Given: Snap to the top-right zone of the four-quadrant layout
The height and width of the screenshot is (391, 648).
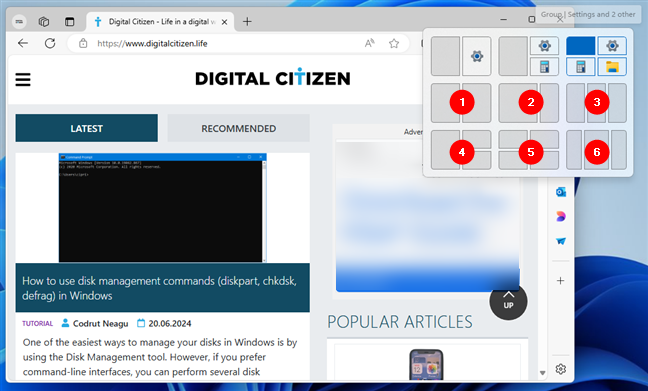Looking at the screenshot, I should (x=544, y=140).
